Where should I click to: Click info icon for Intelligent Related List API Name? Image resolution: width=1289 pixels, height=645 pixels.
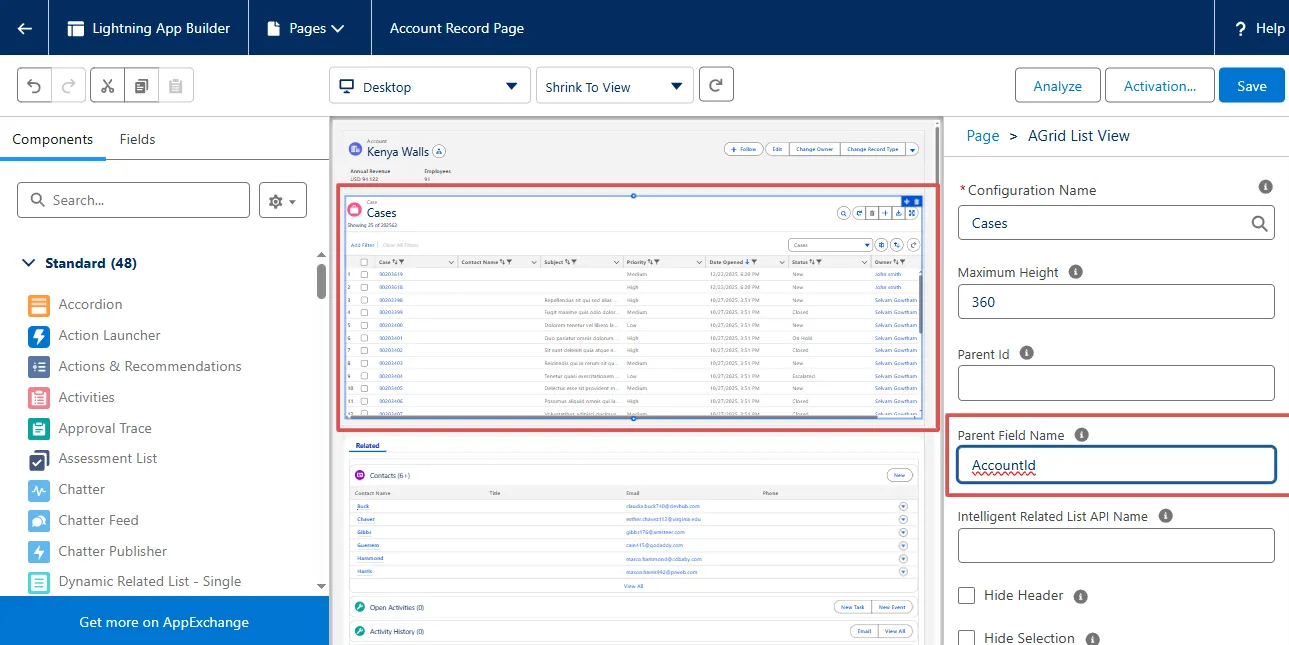(x=1165, y=516)
